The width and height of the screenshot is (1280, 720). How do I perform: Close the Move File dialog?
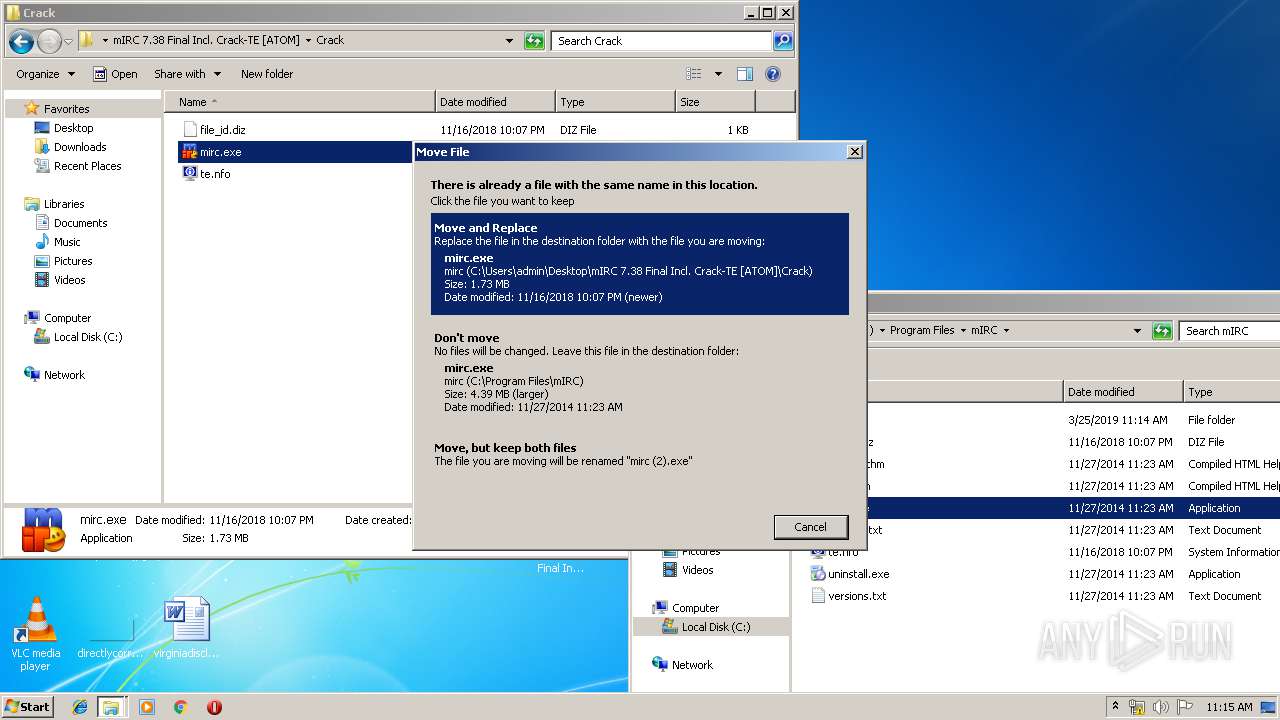[x=854, y=152]
